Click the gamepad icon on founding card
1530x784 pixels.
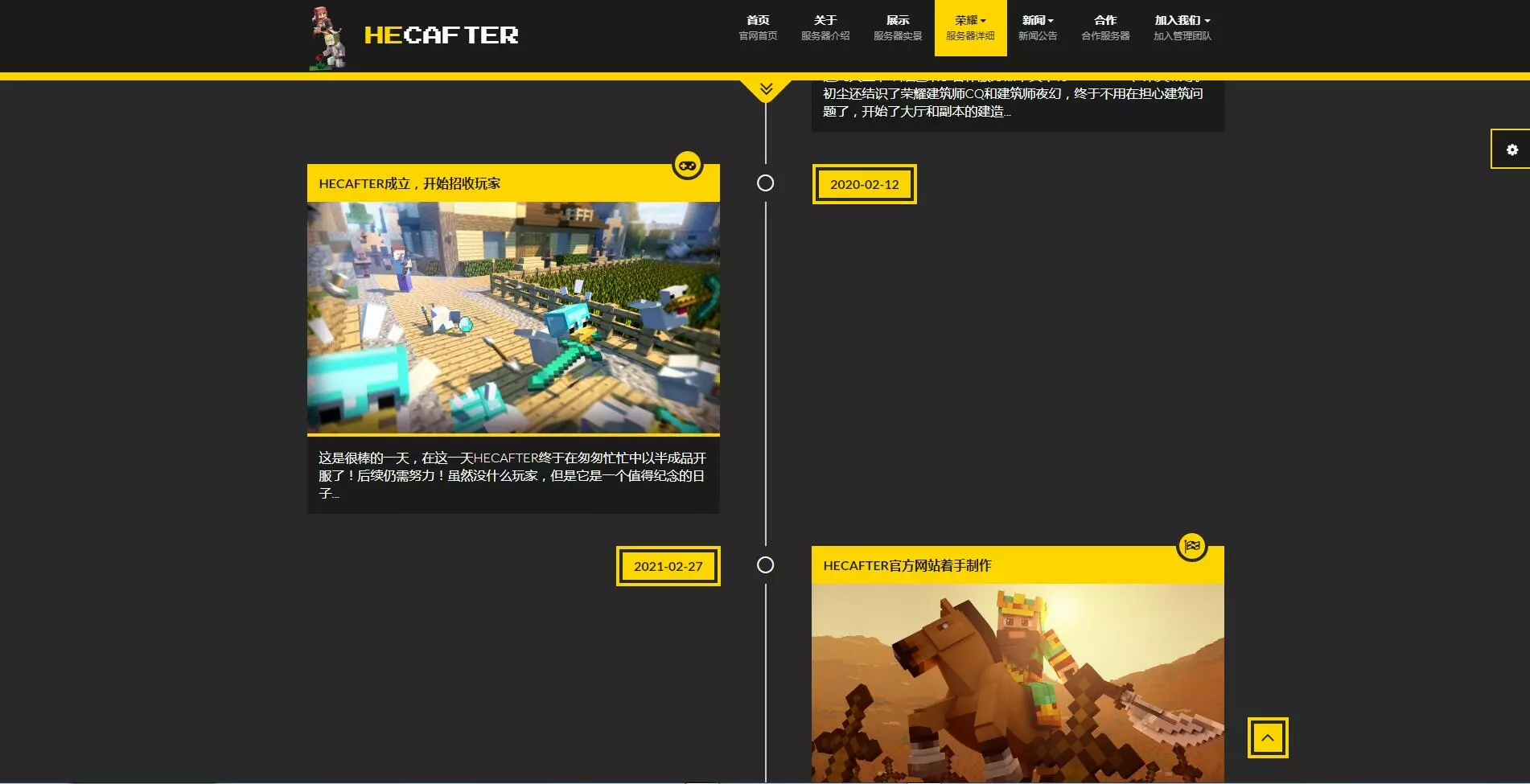click(687, 165)
